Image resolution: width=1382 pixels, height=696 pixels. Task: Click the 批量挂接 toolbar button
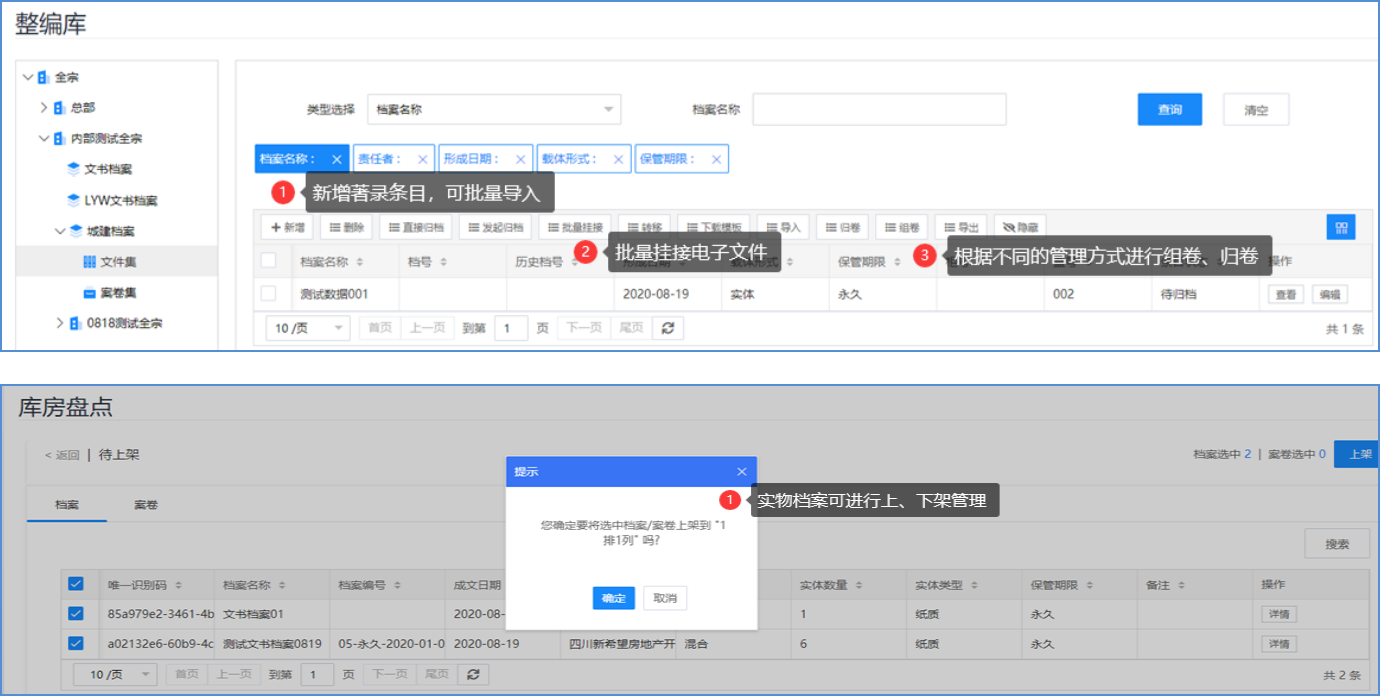point(574,227)
